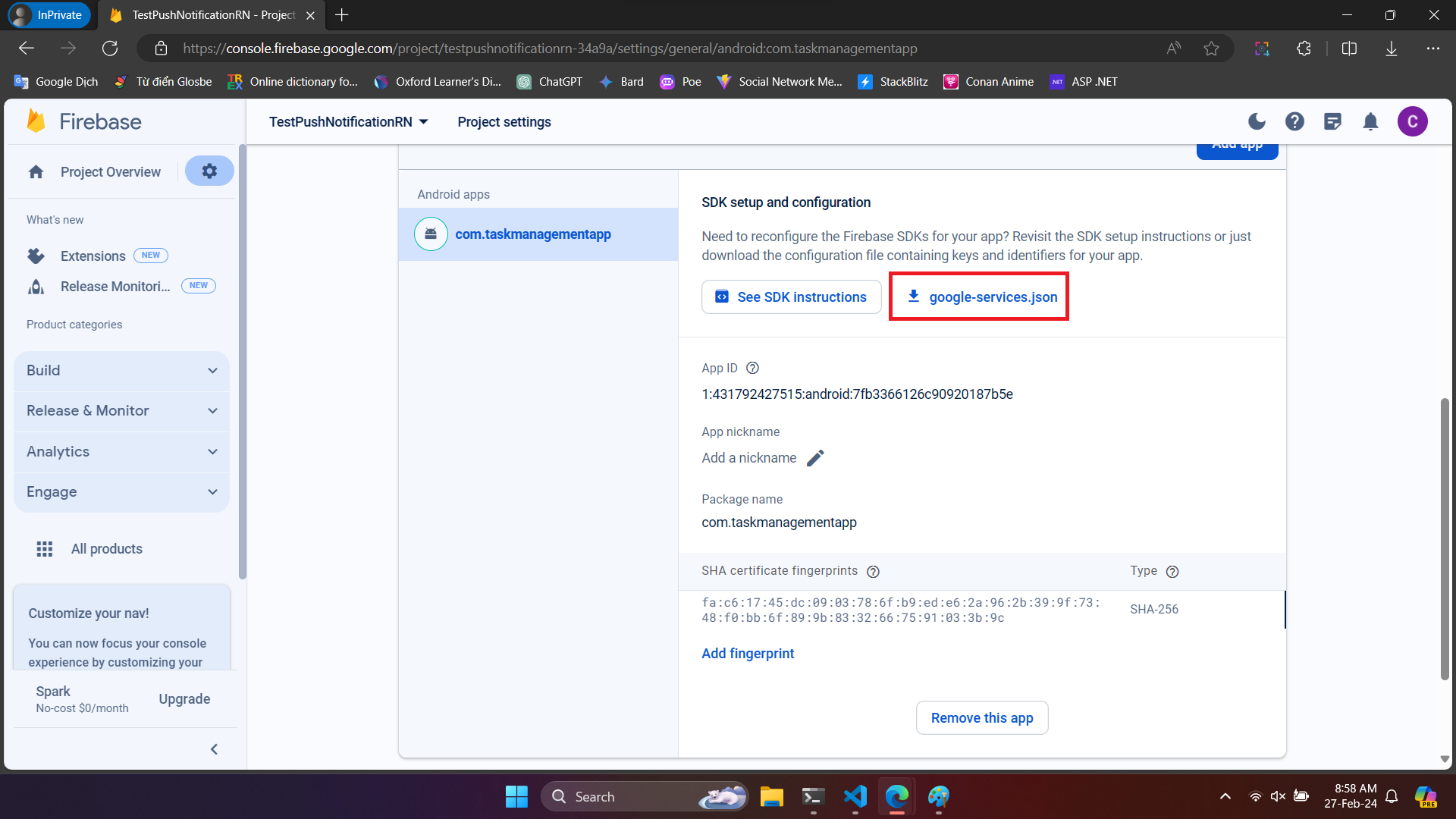1456x819 pixels.
Task: Click SHA certificate fingerprints help icon
Action: (x=873, y=572)
